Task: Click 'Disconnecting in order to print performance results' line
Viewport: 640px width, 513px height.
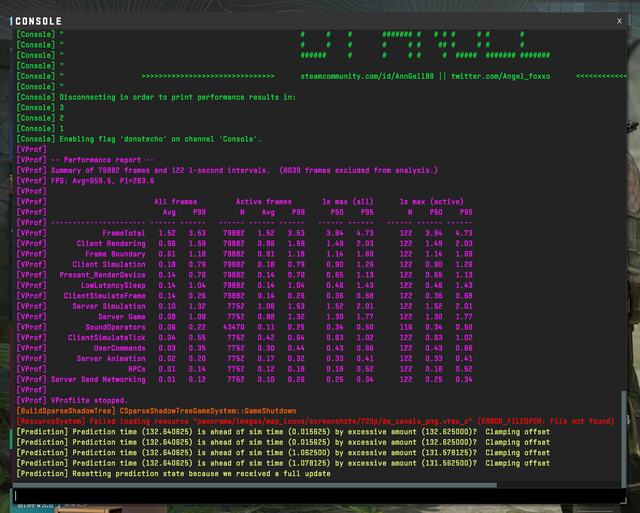Action: tap(156, 97)
